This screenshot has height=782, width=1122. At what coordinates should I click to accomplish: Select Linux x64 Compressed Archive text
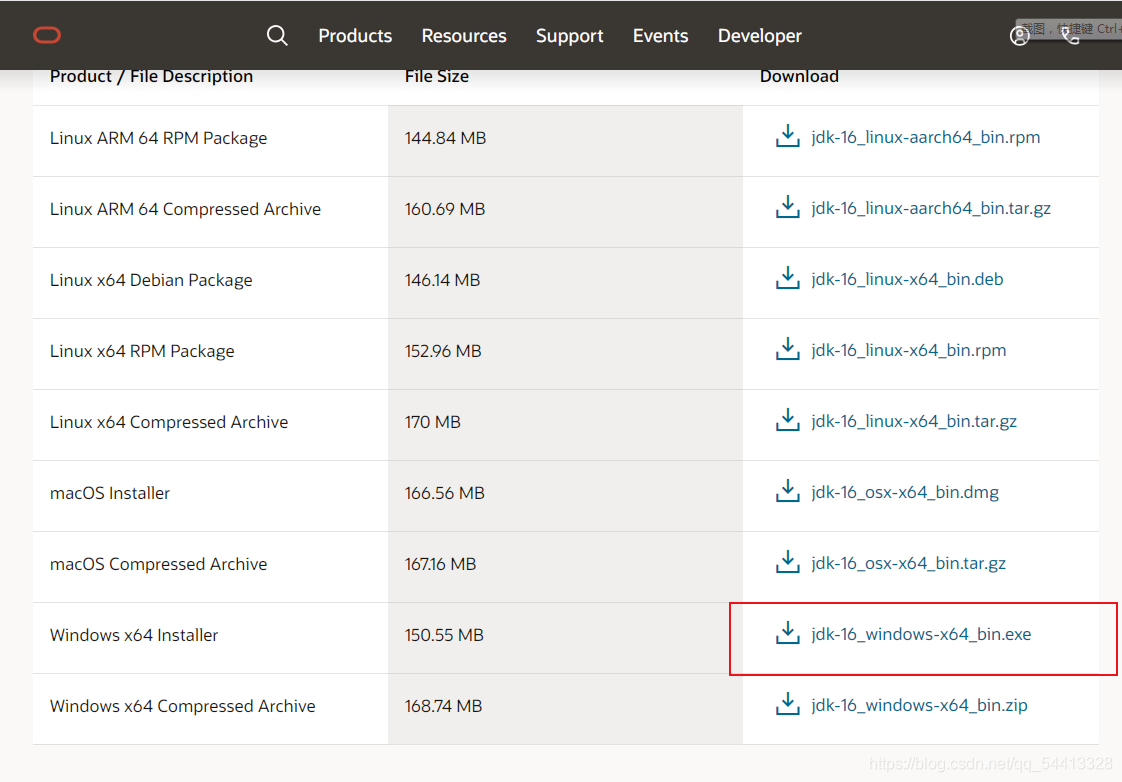(x=169, y=422)
